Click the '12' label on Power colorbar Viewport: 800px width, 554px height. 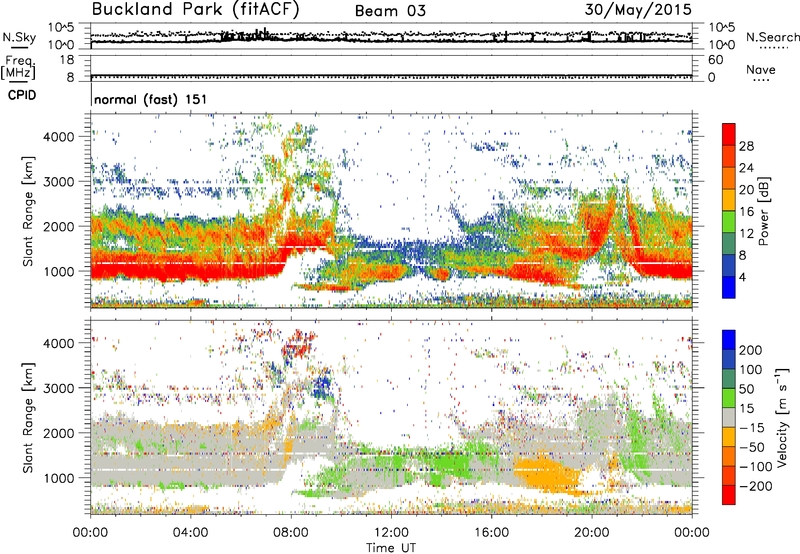coord(746,234)
